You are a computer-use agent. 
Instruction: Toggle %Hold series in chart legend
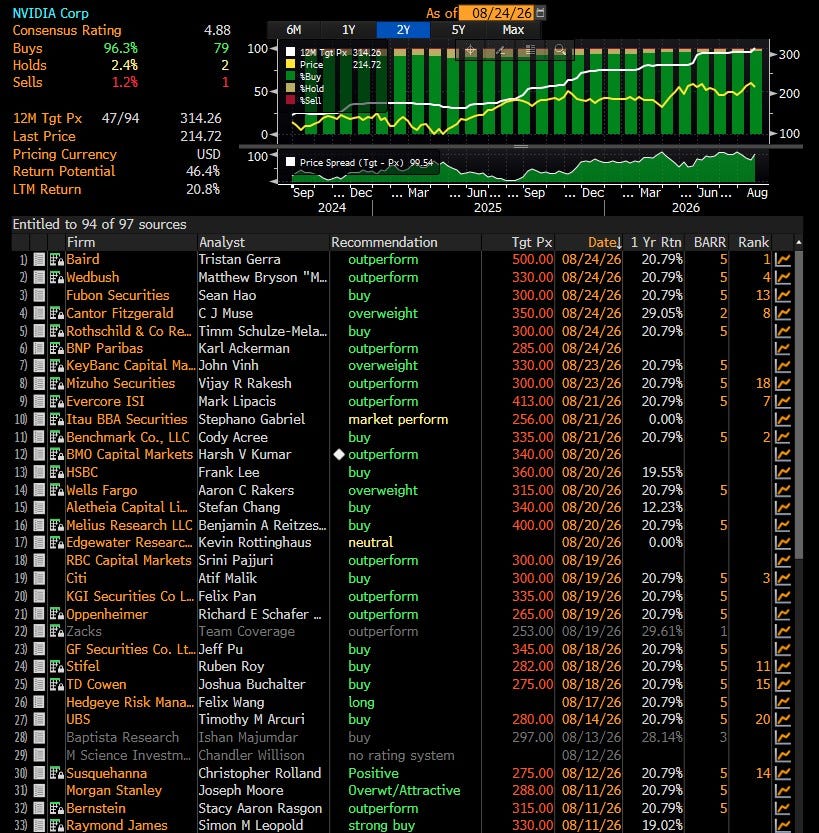point(291,88)
